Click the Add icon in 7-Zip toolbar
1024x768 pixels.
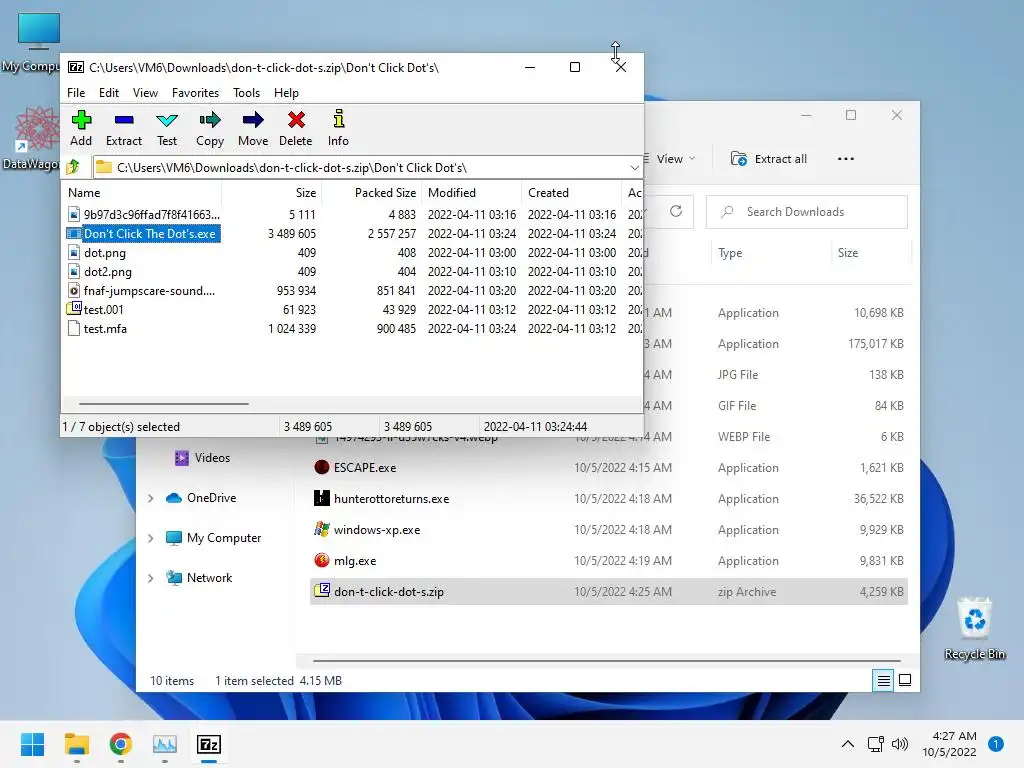pyautogui.click(x=81, y=120)
